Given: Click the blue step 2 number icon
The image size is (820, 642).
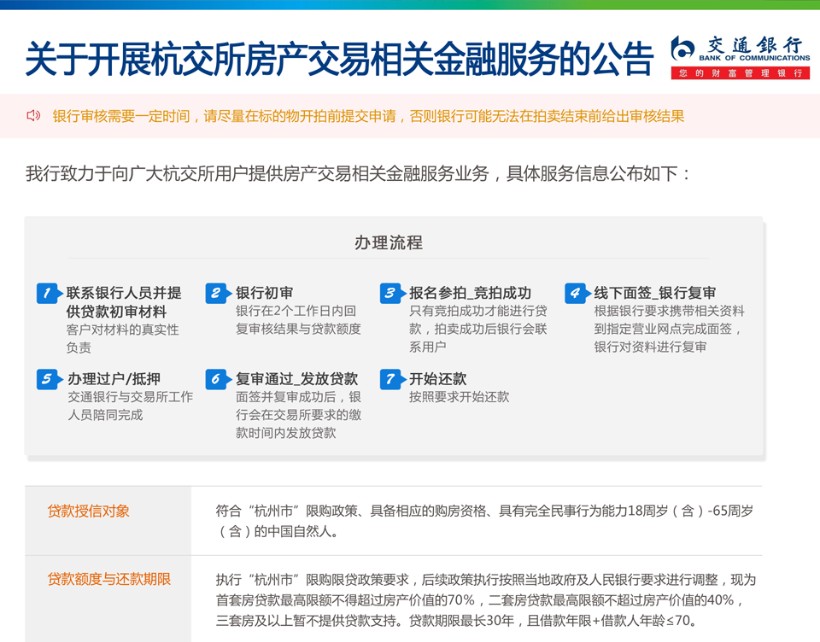Looking at the screenshot, I should (217, 293).
